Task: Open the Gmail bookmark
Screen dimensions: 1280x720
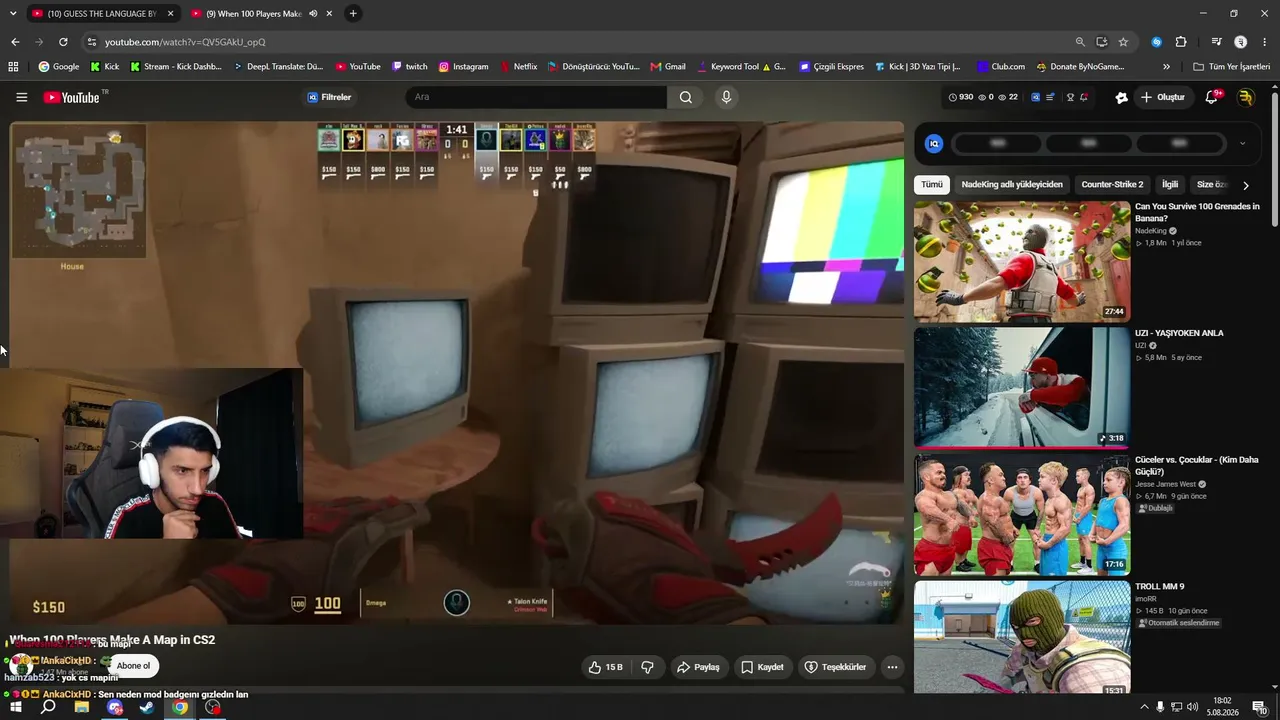Action: [668, 67]
